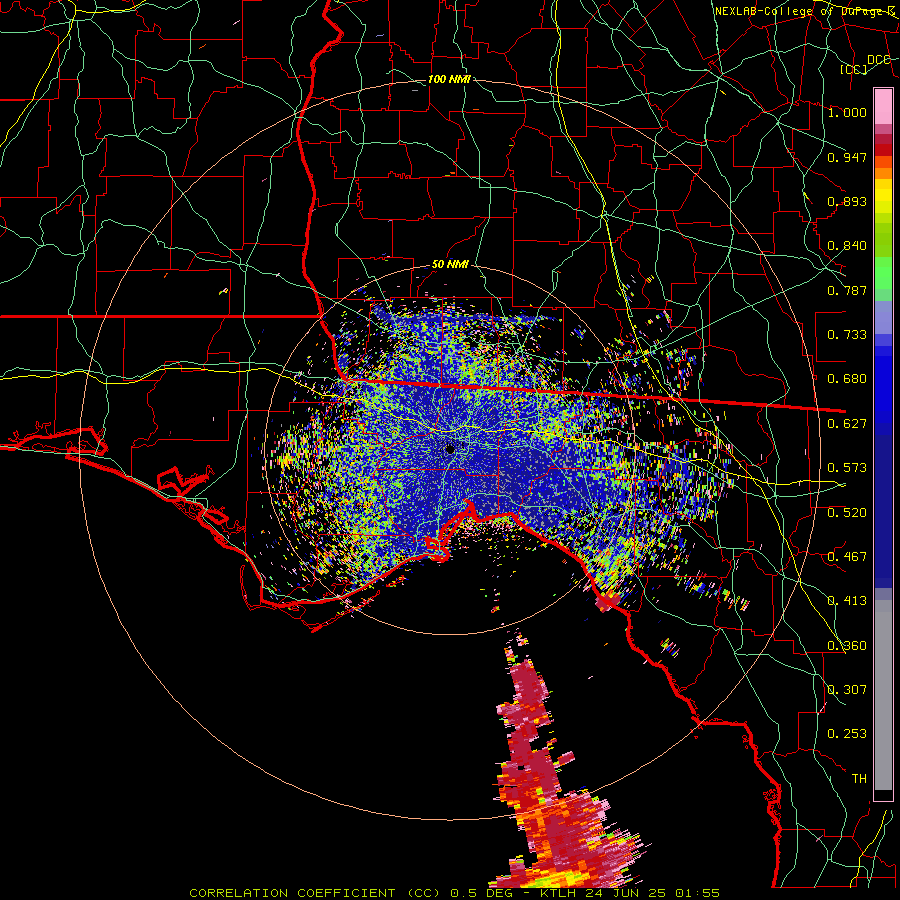Pick the orange color bar segment
Image resolution: width=900 pixels, height=900 pixels.
point(883,167)
